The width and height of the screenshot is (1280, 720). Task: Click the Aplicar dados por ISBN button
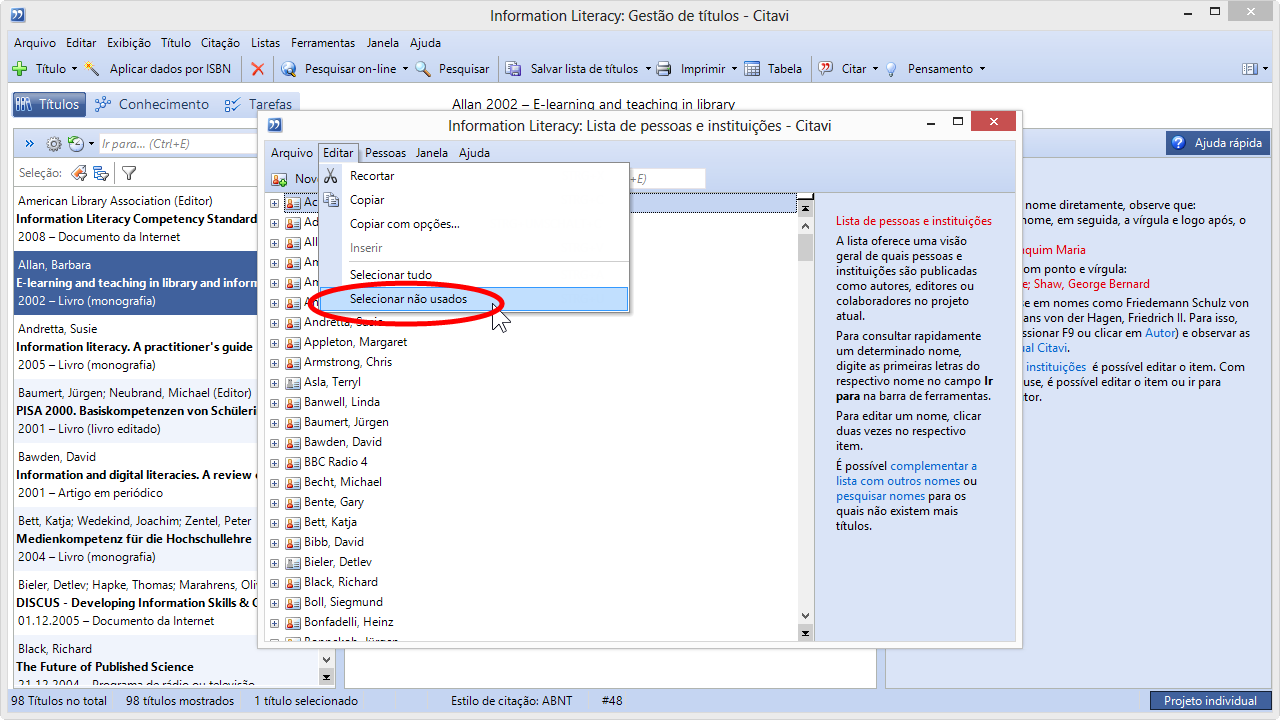(x=160, y=69)
